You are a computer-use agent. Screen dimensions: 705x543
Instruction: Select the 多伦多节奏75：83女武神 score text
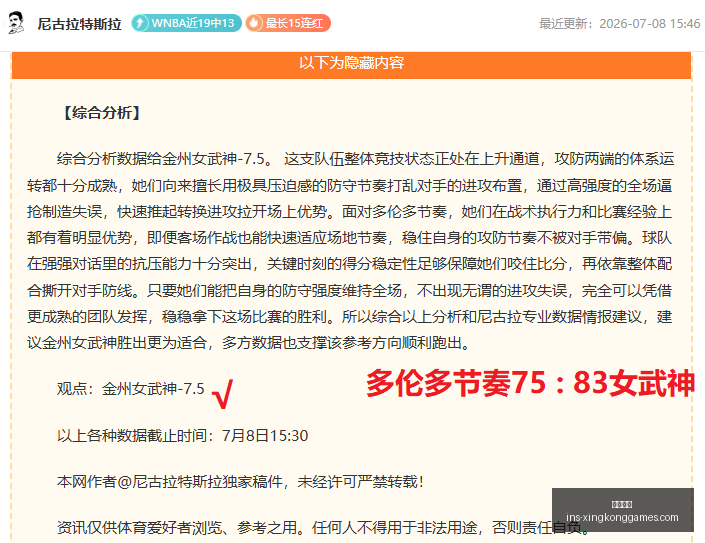point(530,383)
